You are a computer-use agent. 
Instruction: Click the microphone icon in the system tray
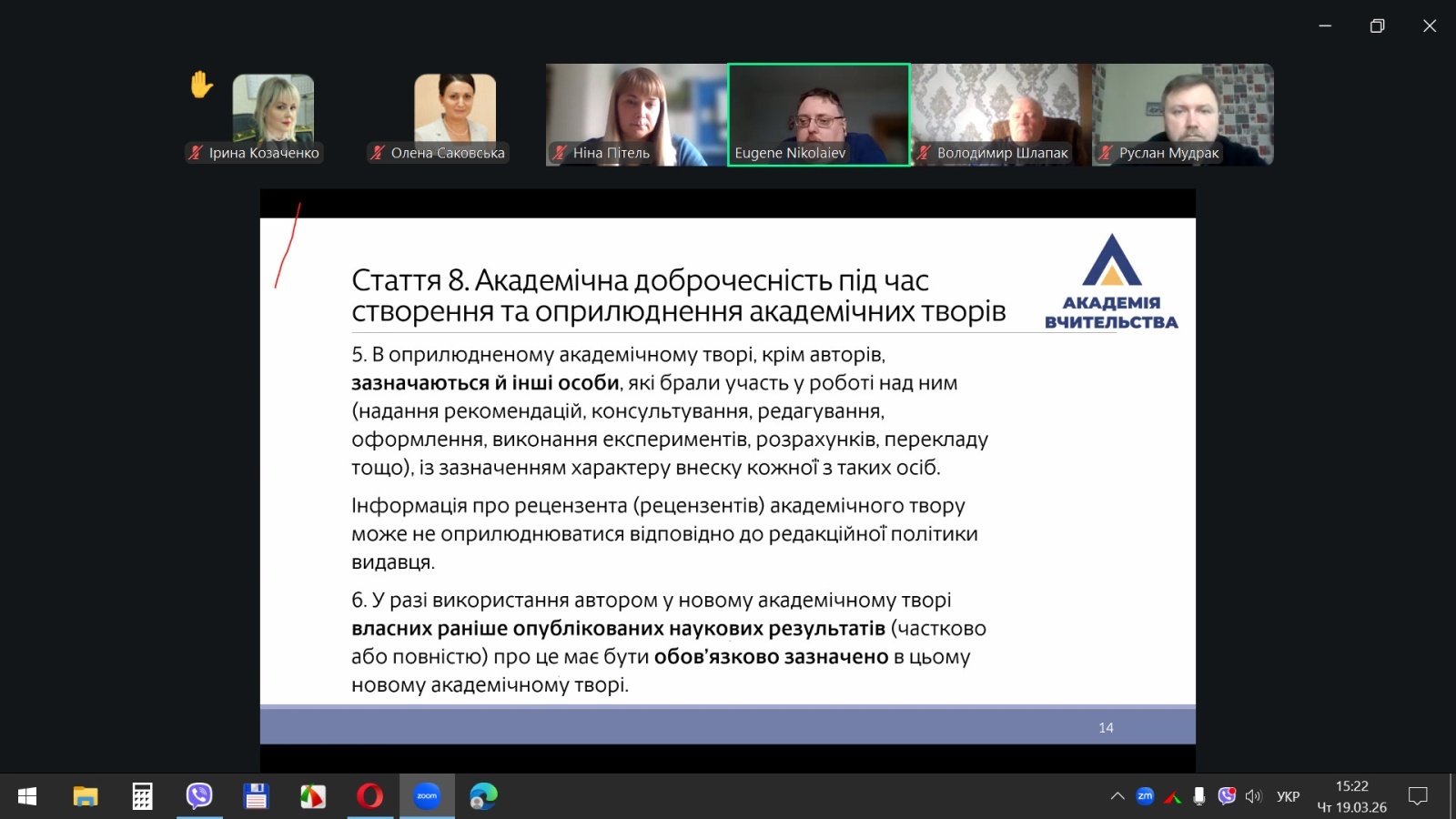(1199, 796)
